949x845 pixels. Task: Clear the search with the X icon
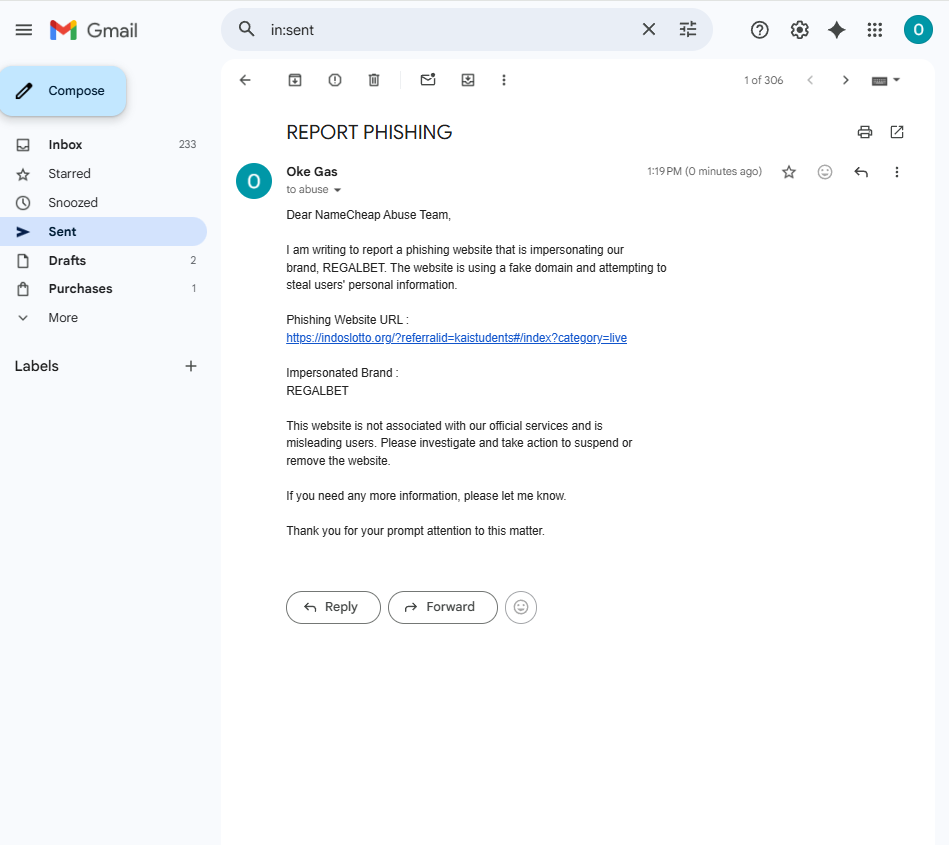(649, 29)
